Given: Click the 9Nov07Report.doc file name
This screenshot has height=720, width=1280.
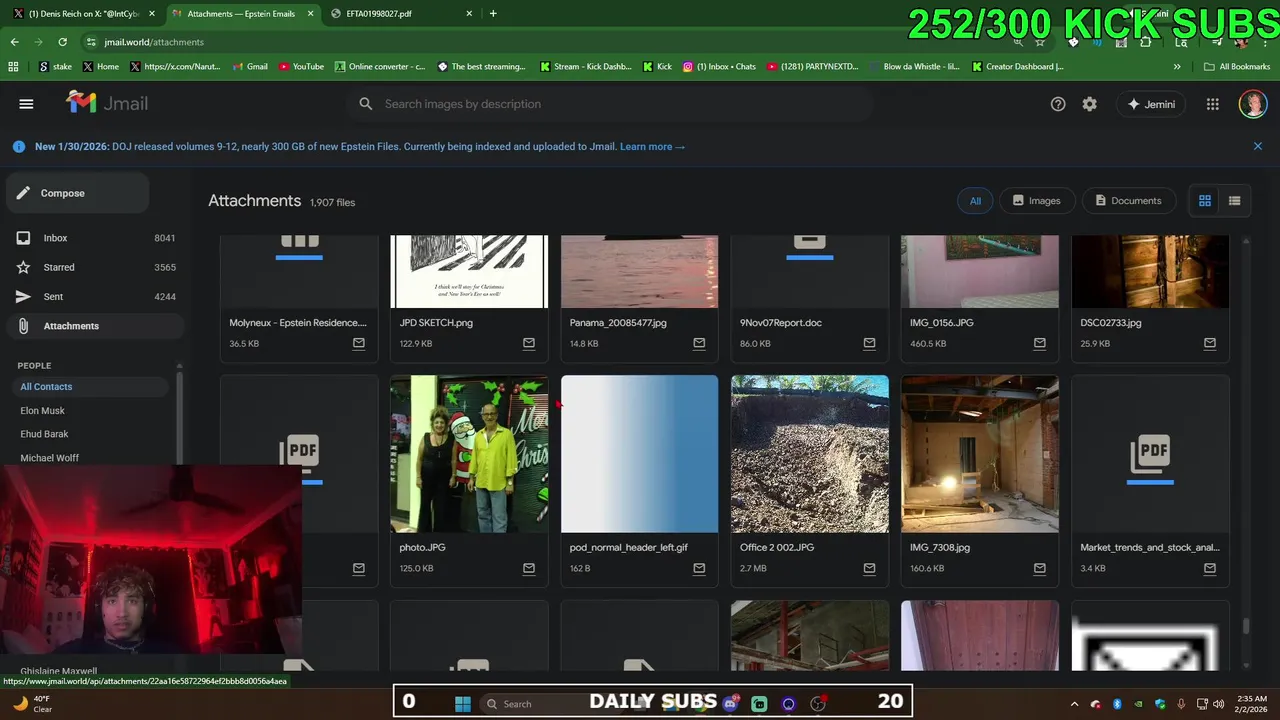Looking at the screenshot, I should tap(781, 323).
